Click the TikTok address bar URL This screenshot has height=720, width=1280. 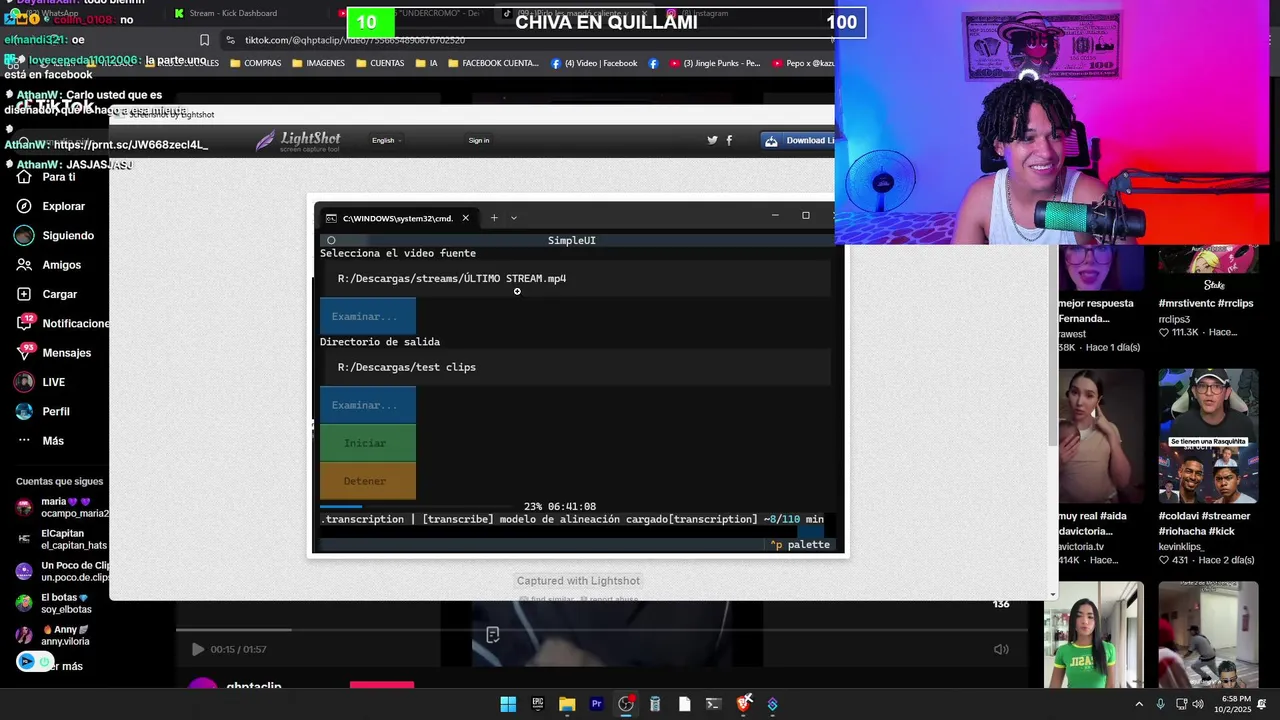pos(355,40)
